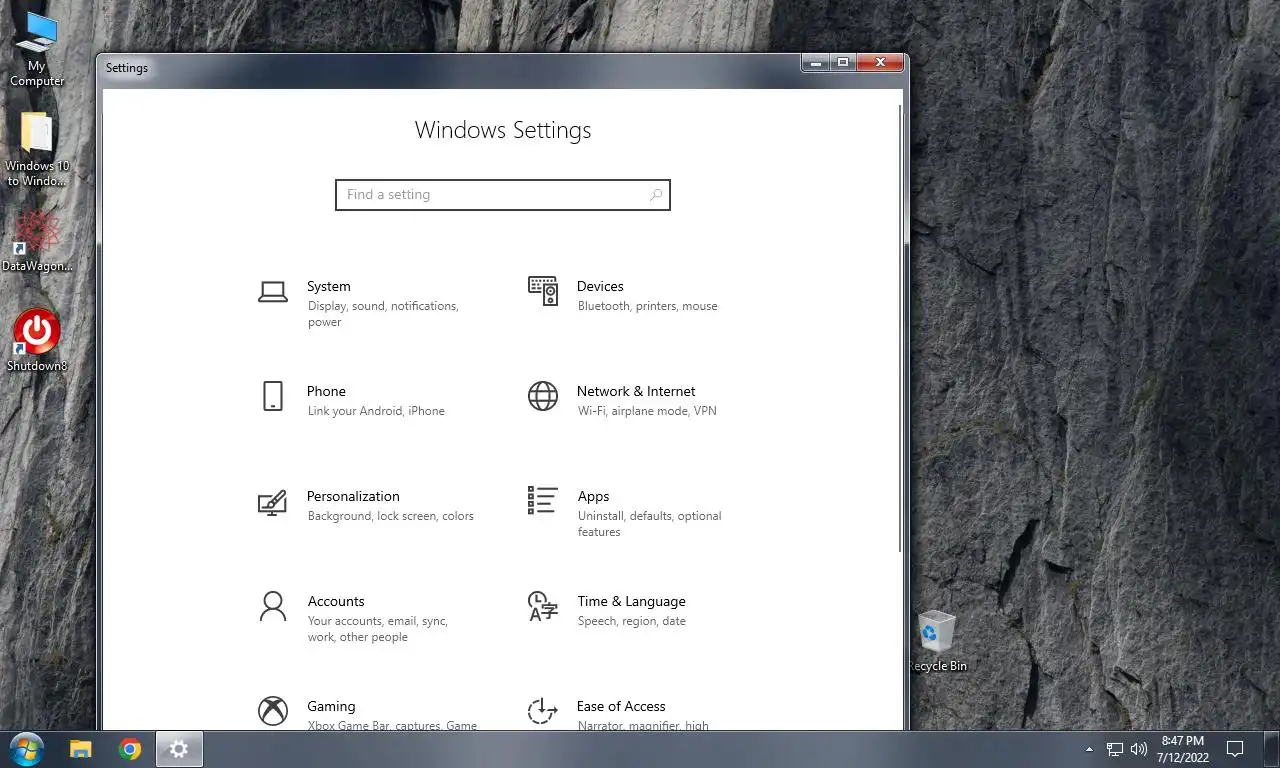Open the Devices keyboard and speaker icon
This screenshot has height=768, width=1280.
[543, 291]
